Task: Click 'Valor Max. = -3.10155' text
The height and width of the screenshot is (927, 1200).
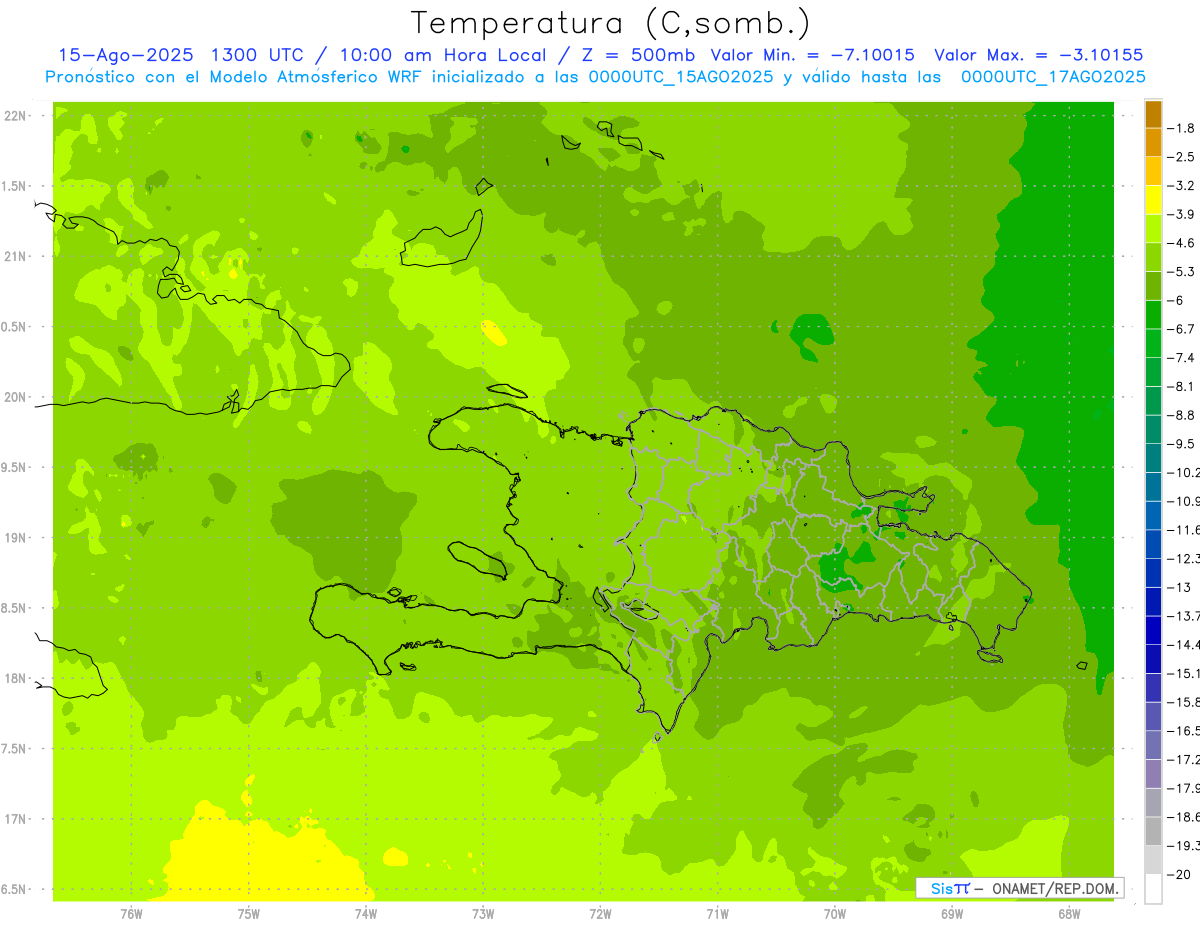Action: (1038, 56)
